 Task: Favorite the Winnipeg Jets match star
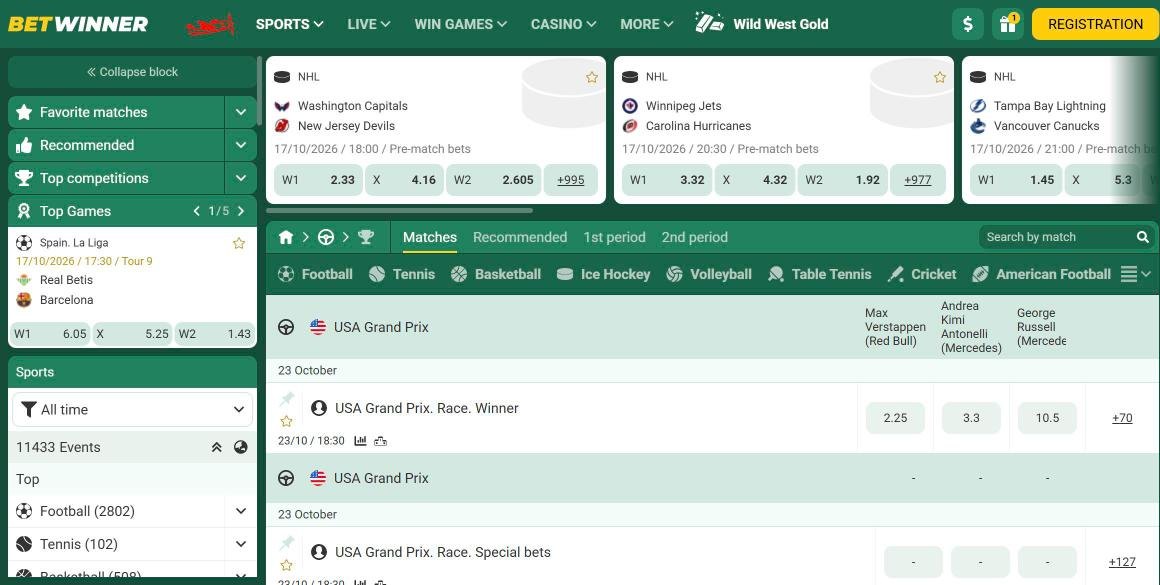coord(940,77)
